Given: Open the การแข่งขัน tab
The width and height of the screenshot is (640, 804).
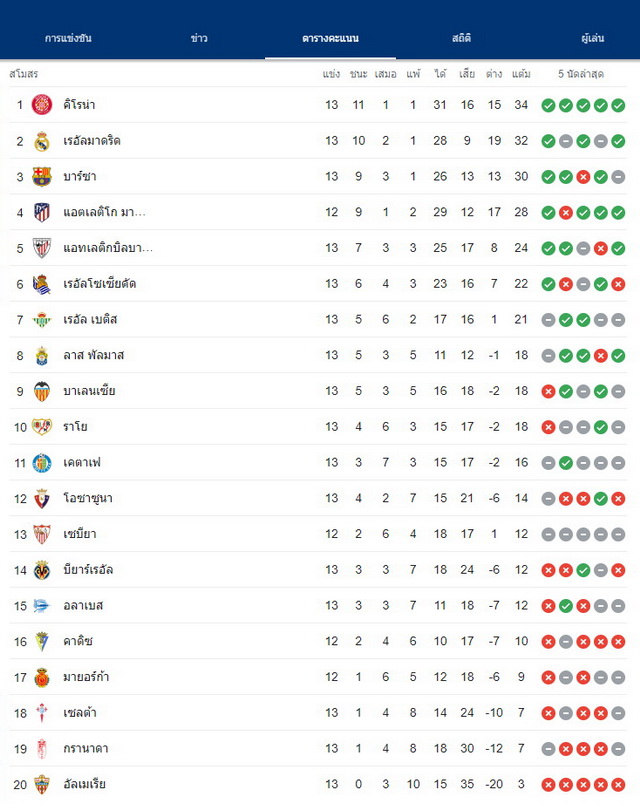Looking at the screenshot, I should tap(68, 38).
